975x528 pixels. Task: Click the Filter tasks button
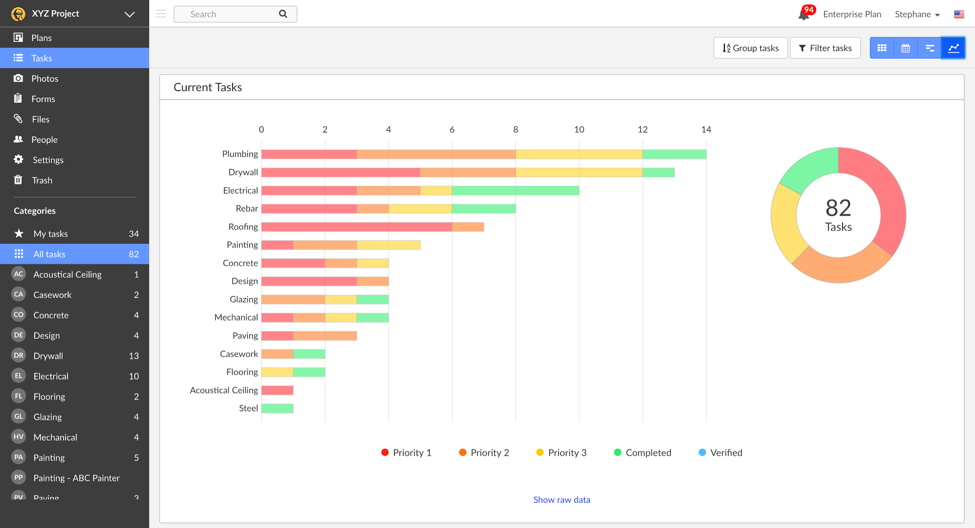coord(825,48)
